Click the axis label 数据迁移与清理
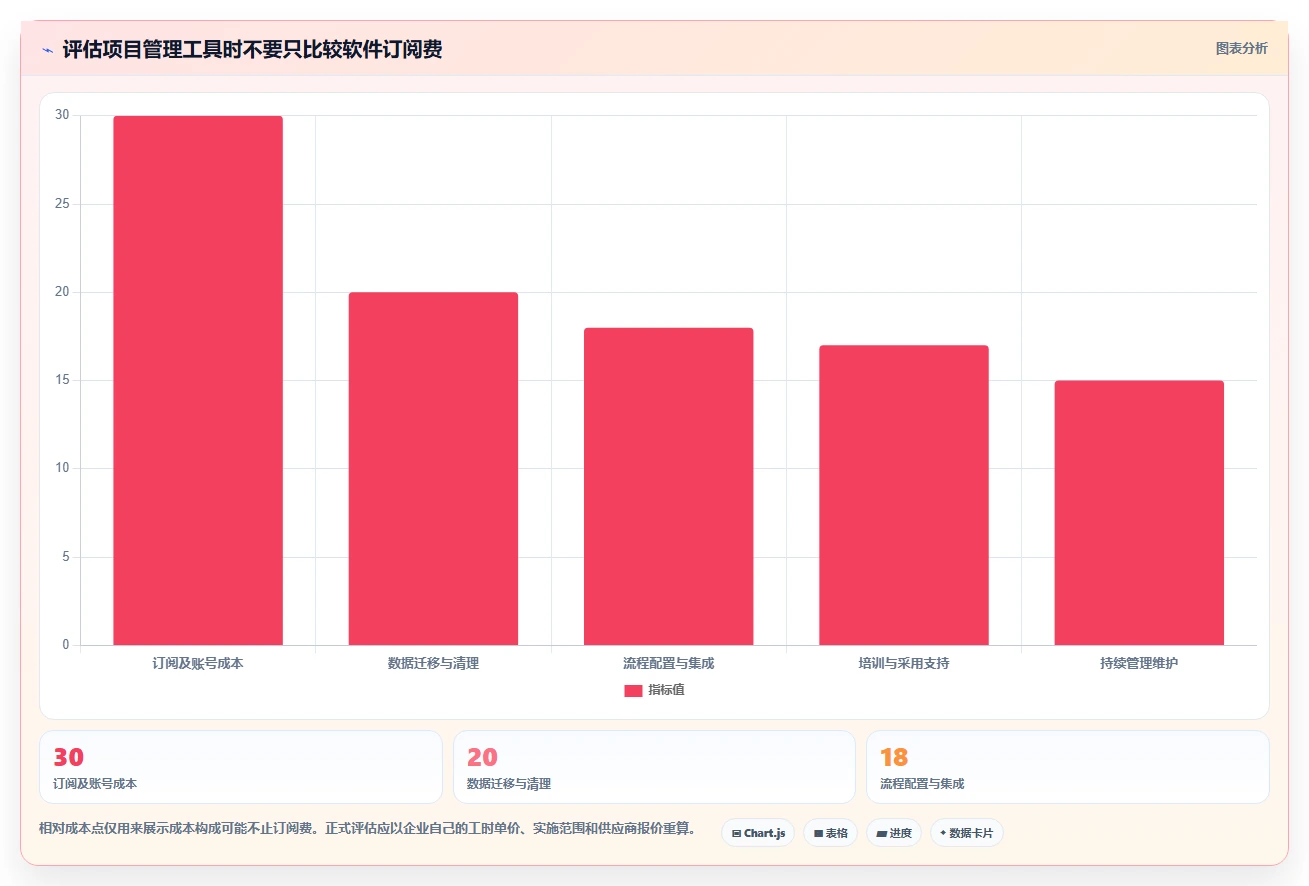 click(433, 663)
